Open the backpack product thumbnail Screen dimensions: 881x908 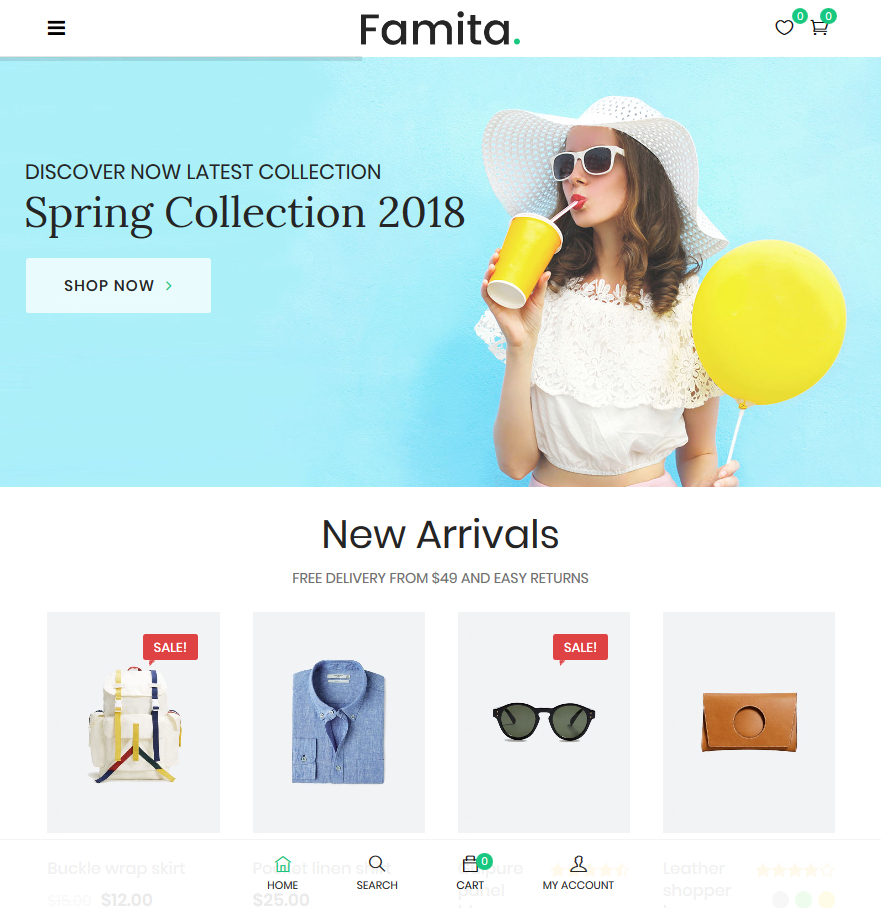tap(133, 722)
